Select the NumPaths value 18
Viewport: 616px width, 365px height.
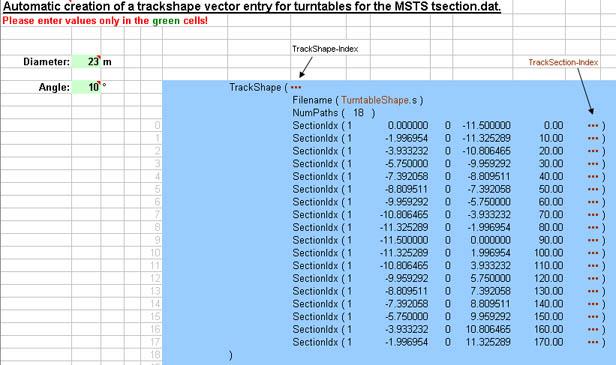tap(358, 113)
